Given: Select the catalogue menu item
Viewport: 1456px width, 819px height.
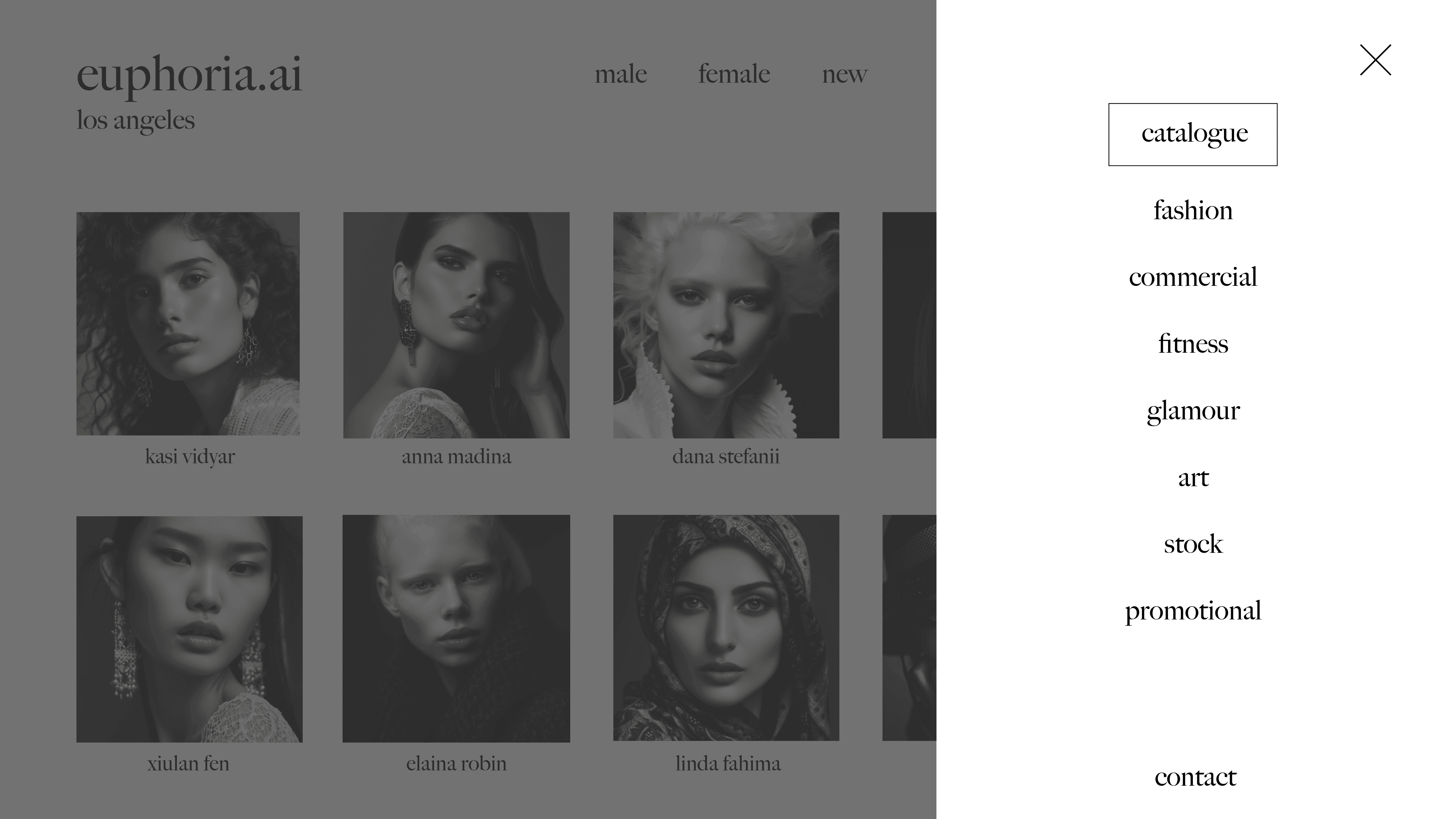Looking at the screenshot, I should click(1193, 135).
